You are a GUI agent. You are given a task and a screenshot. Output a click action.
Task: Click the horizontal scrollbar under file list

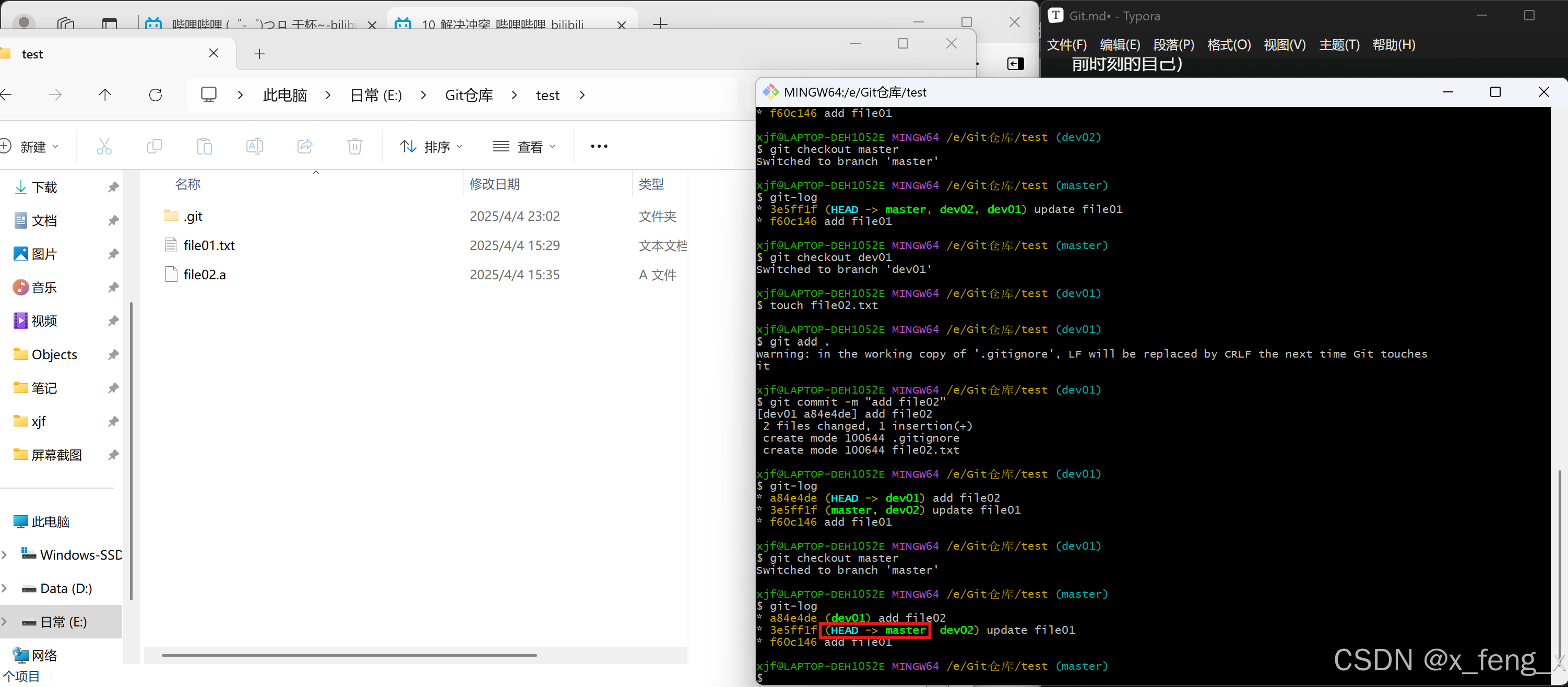click(x=349, y=655)
